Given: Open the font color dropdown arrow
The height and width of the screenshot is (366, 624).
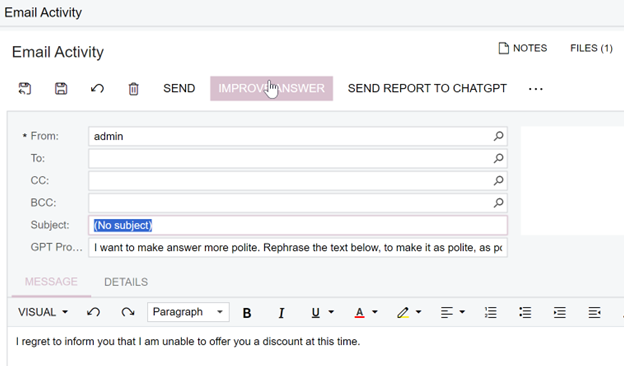Looking at the screenshot, I should tap(375, 312).
